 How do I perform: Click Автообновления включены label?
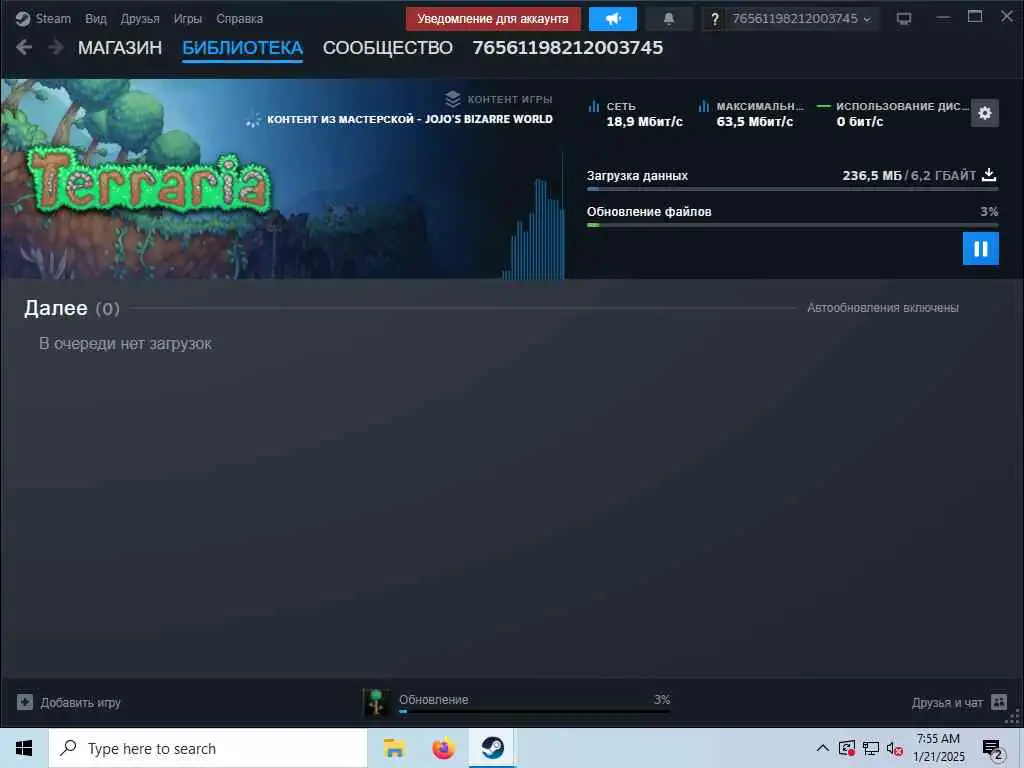882,308
